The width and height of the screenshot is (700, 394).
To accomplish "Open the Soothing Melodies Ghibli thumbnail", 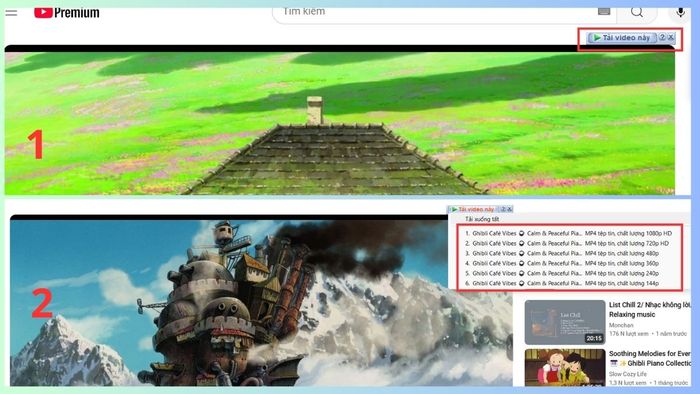I will click(565, 368).
